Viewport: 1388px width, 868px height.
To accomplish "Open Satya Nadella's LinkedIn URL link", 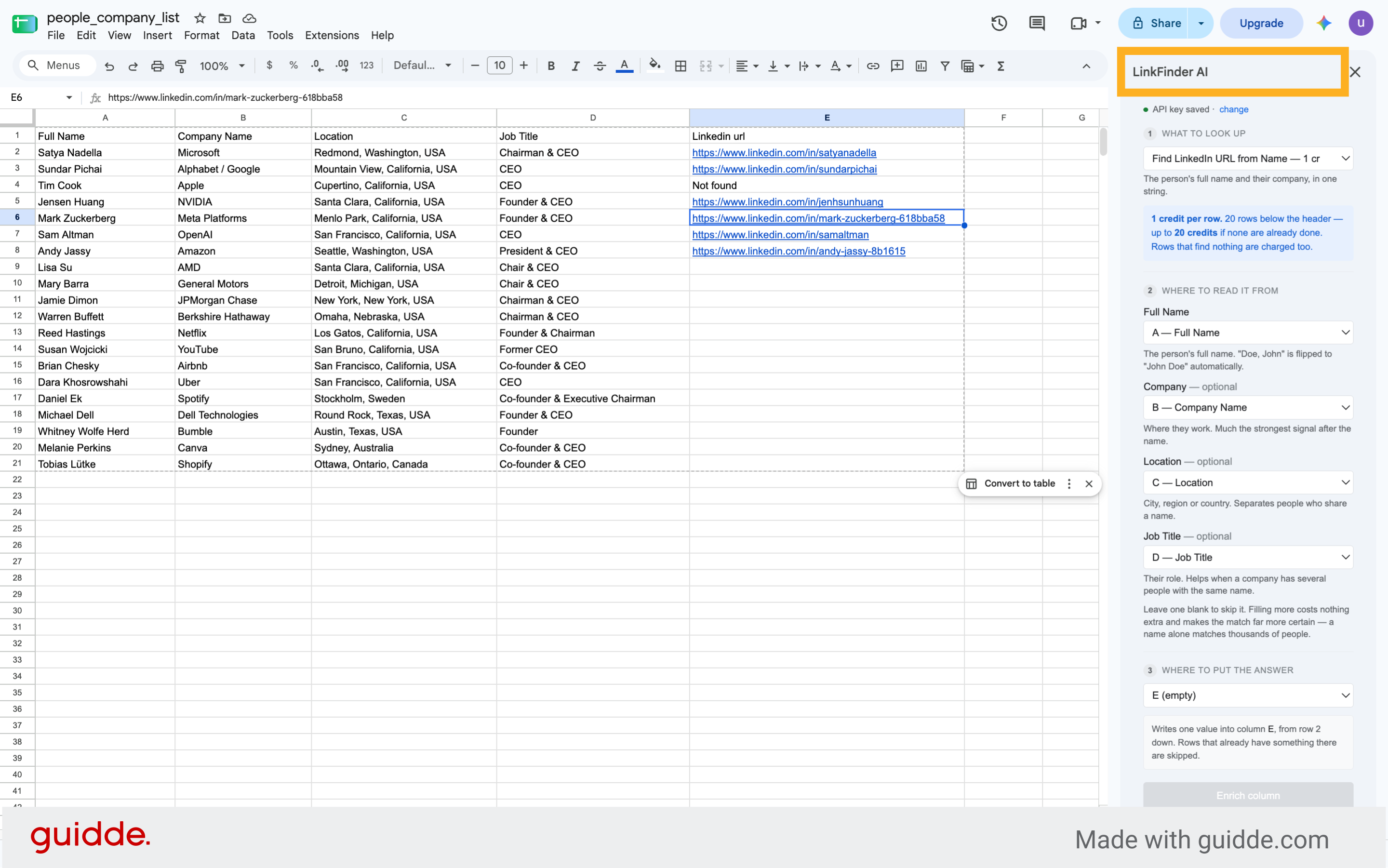I will pyautogui.click(x=784, y=153).
